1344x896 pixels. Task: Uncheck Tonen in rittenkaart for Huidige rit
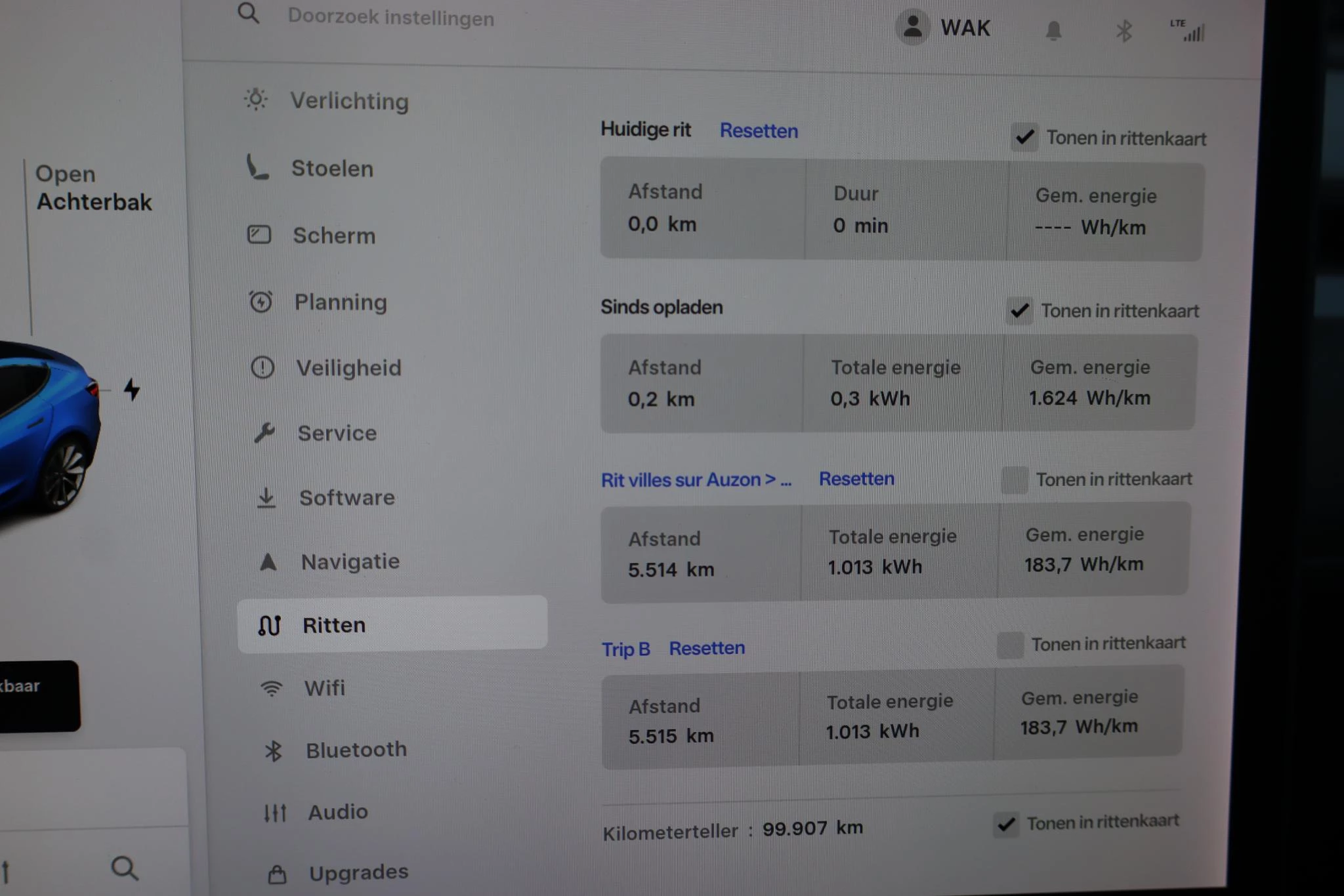[x=1024, y=138]
